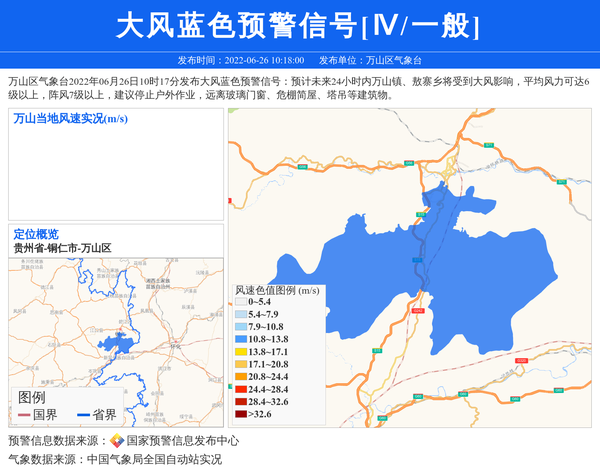Click the 万山当地风速实况 panel heading
This screenshot has height=471, width=600.
tap(70, 119)
